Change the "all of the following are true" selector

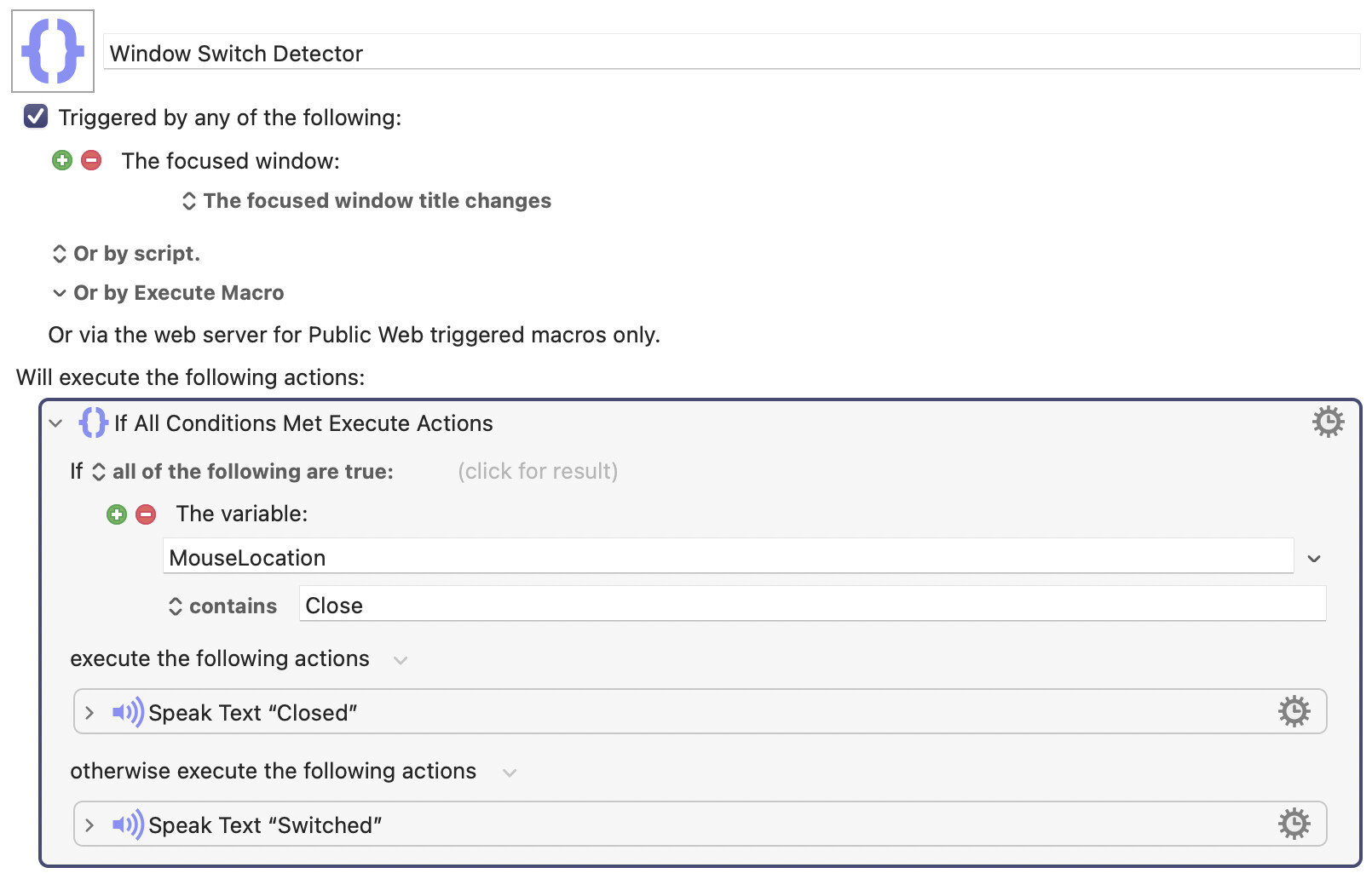tap(243, 472)
